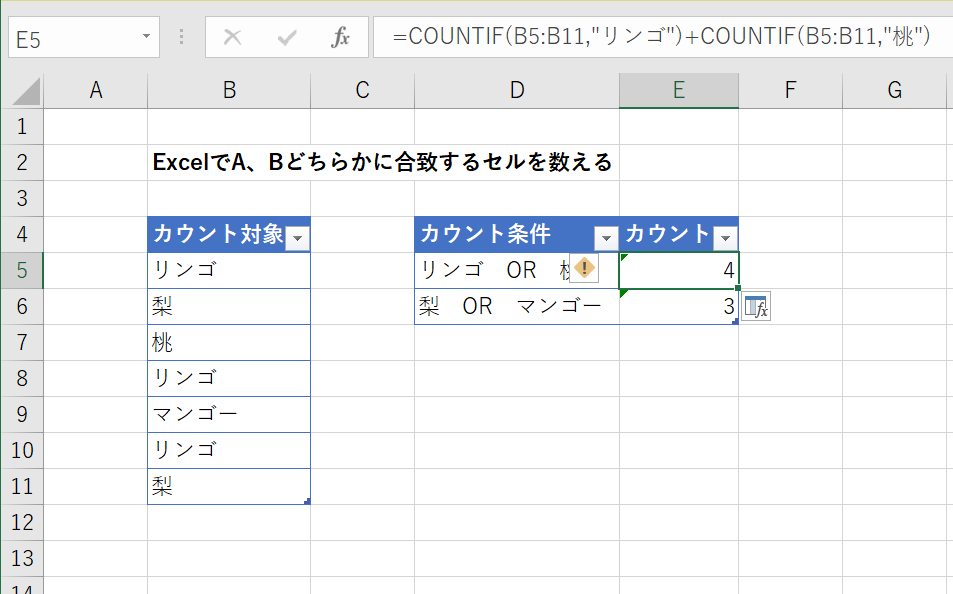Select row 10 header
Screen dimensions: 953x594
pos(22,450)
